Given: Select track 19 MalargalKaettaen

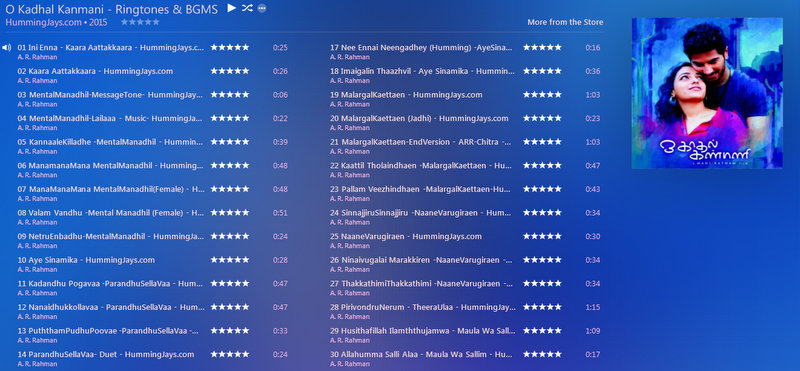Looking at the screenshot, I should (x=406, y=94).
